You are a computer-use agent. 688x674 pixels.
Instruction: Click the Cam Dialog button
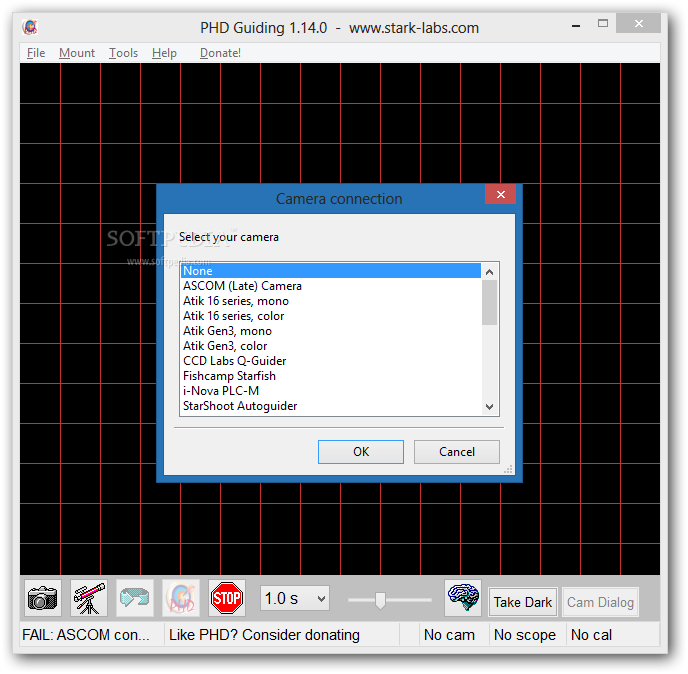[600, 602]
